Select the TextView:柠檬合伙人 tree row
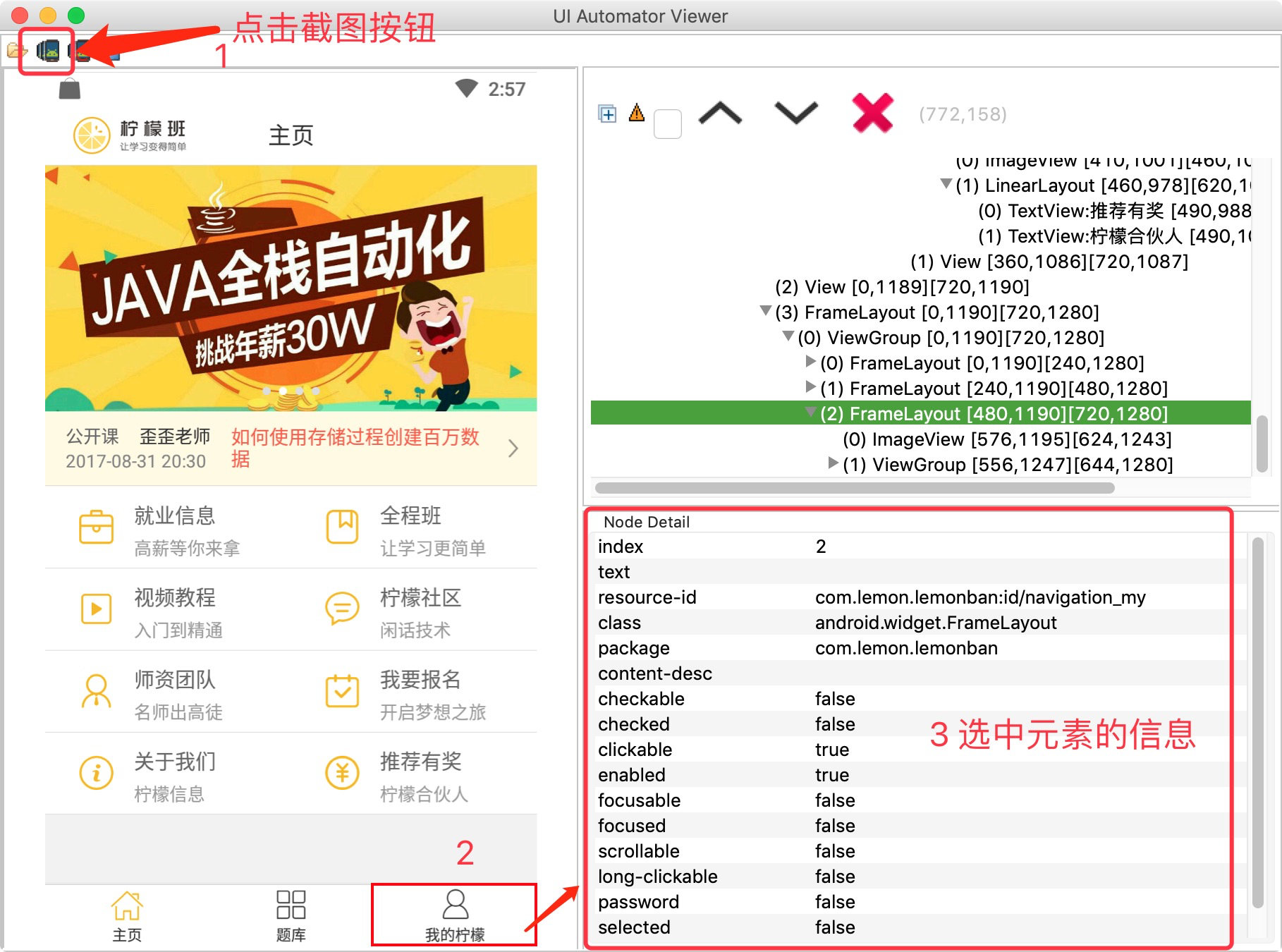 1114,236
